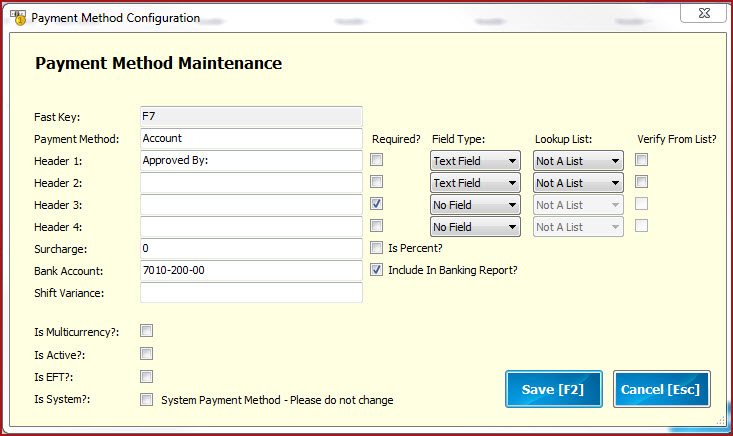Tick Verify From List for Header 1
This screenshot has height=436, width=733.
pyautogui.click(x=641, y=160)
